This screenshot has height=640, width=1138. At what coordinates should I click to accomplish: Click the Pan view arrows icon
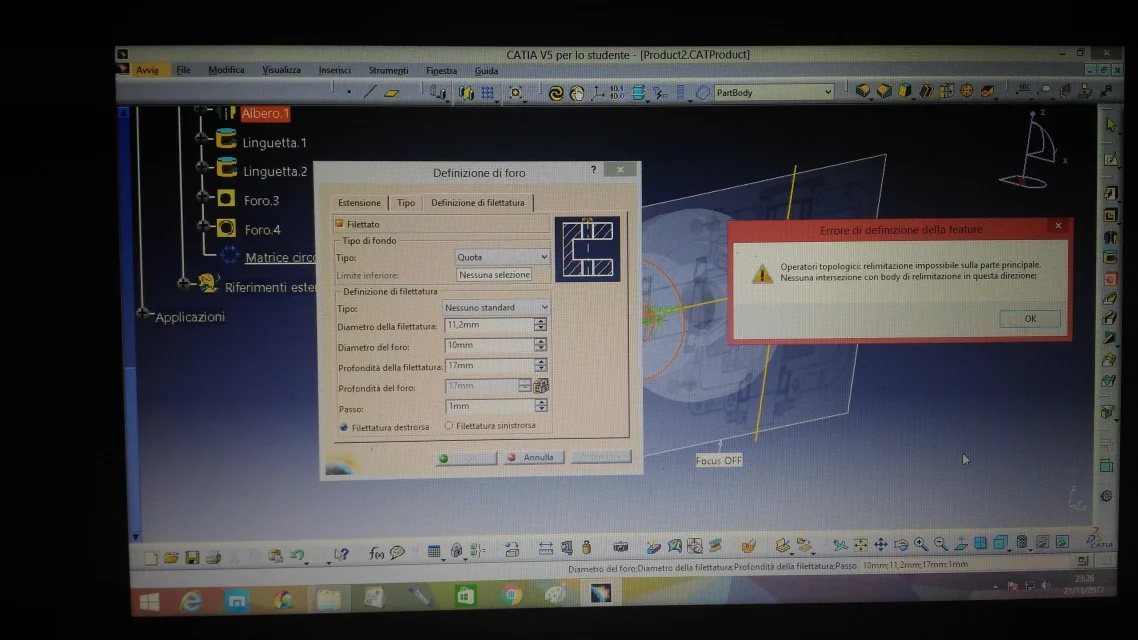(x=881, y=544)
